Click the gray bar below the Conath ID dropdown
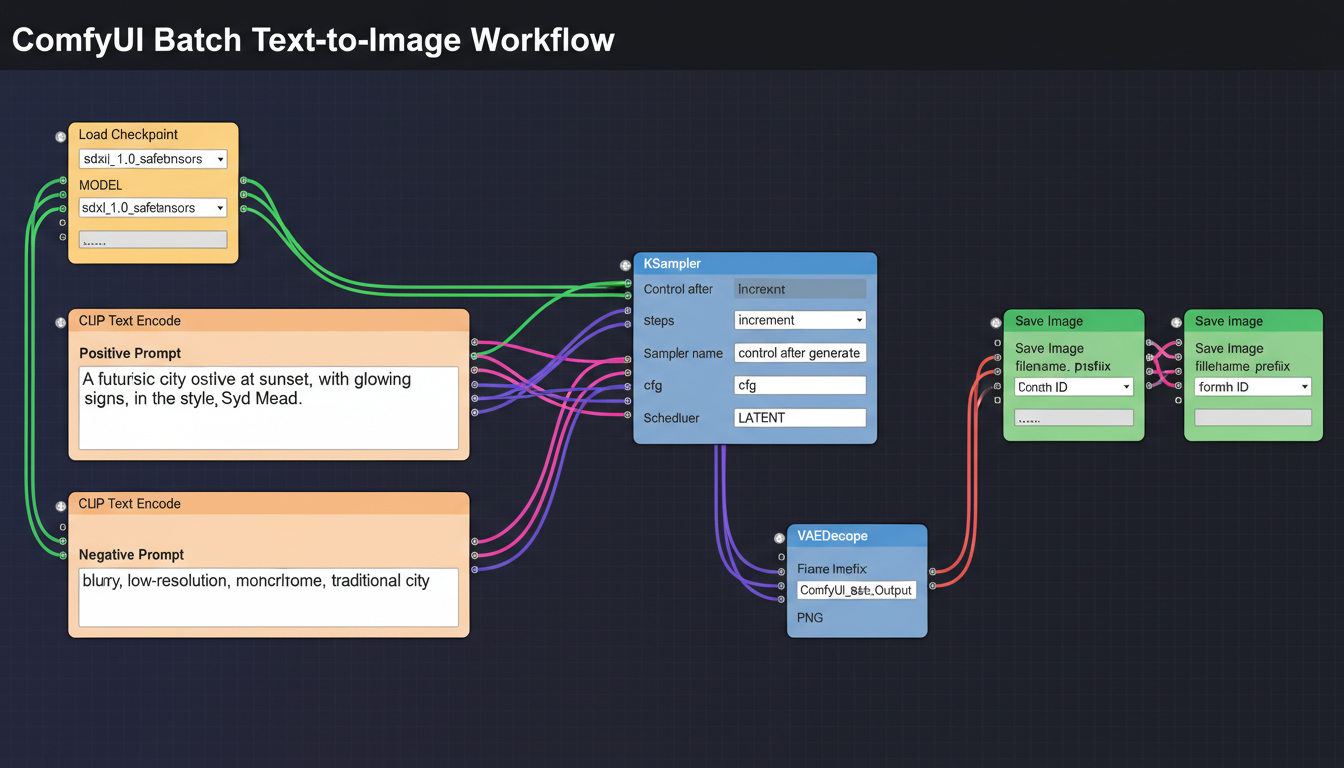Screen dimensions: 1344x768 click(1073, 417)
